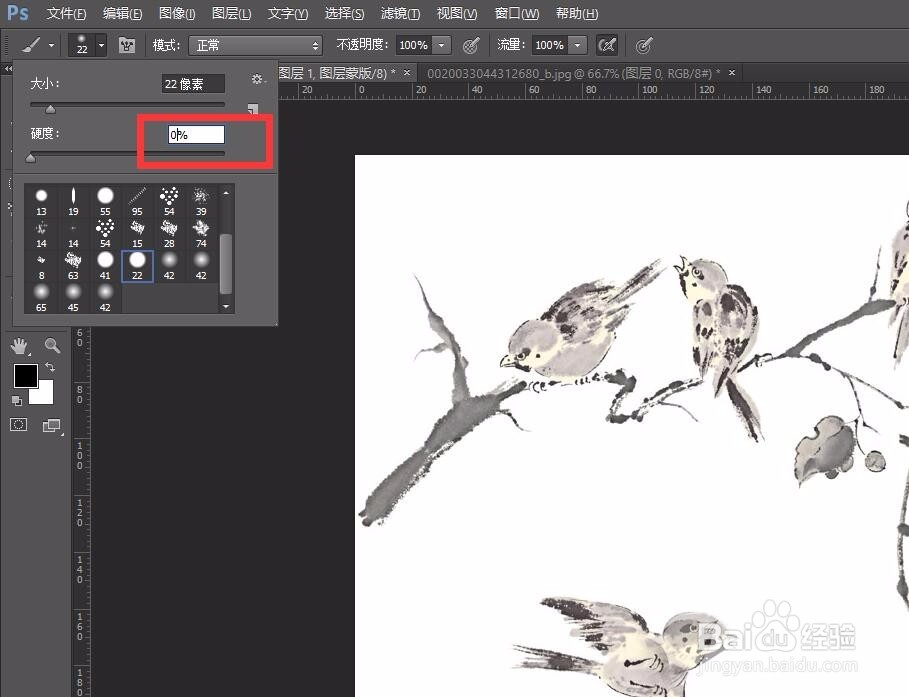
Task: Choose brush preset numbered 28
Action: tap(169, 234)
